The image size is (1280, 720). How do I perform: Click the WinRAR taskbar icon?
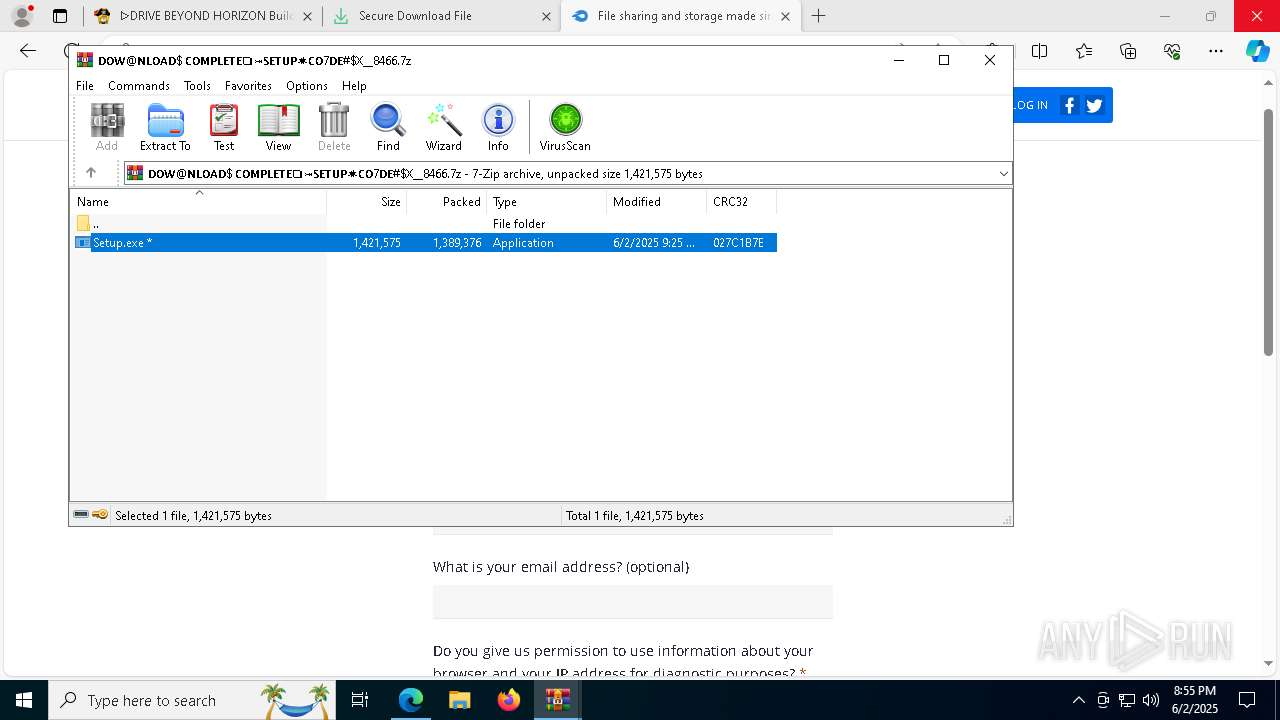(558, 700)
